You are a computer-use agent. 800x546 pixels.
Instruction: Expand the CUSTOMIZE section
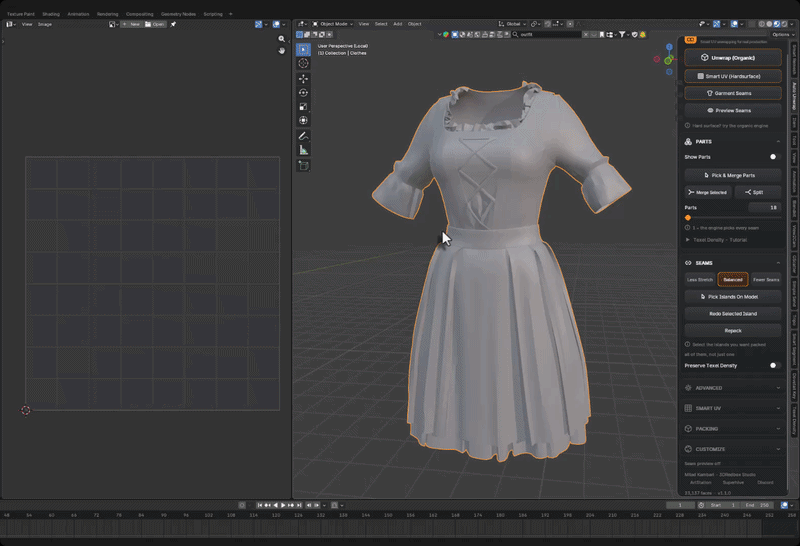[733, 449]
